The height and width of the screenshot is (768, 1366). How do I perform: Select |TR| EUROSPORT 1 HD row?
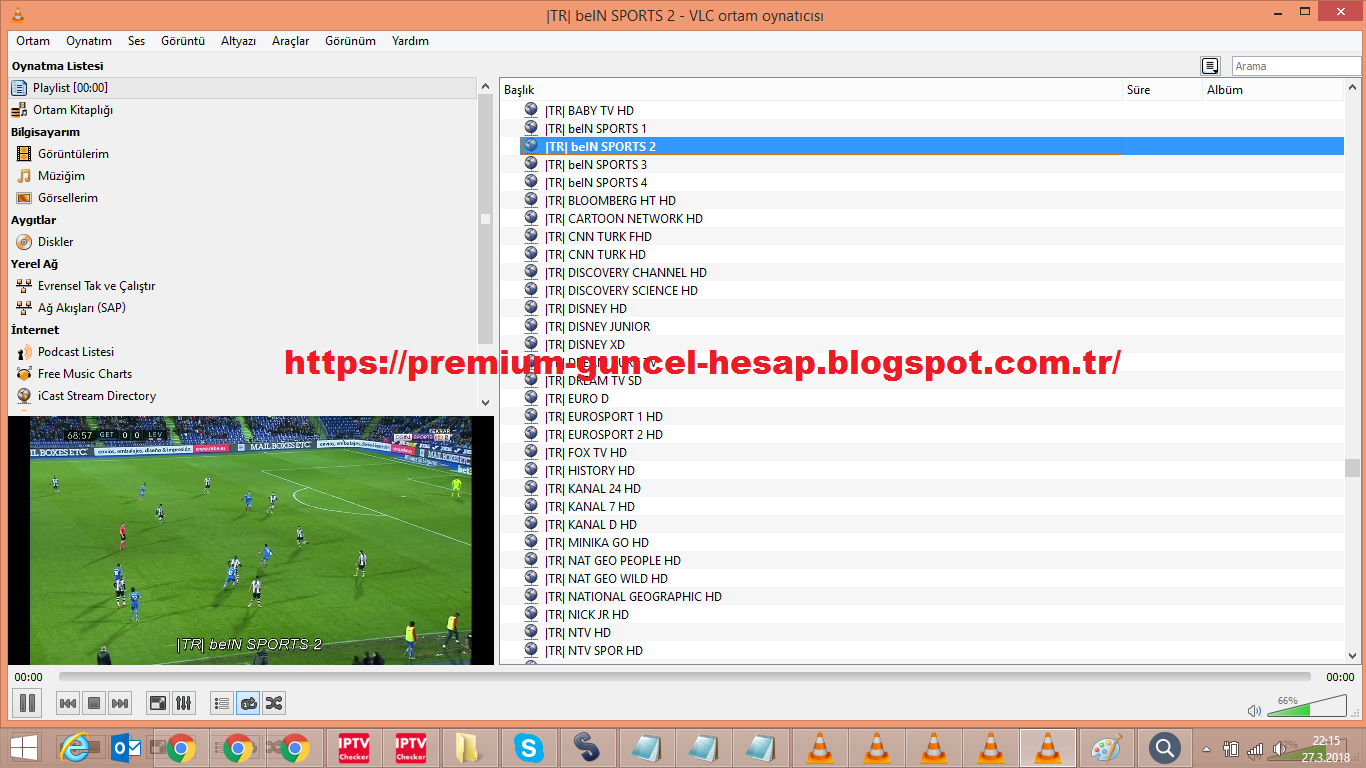tap(922, 416)
